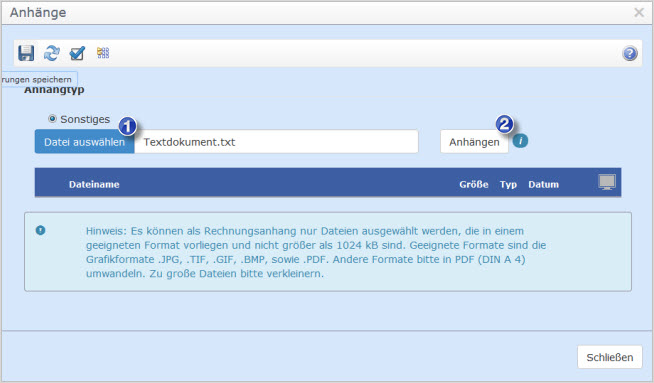Screen dimensions: 654x383
Task: Click the yellow grid toolbar icon
Action: pyautogui.click(x=103, y=53)
